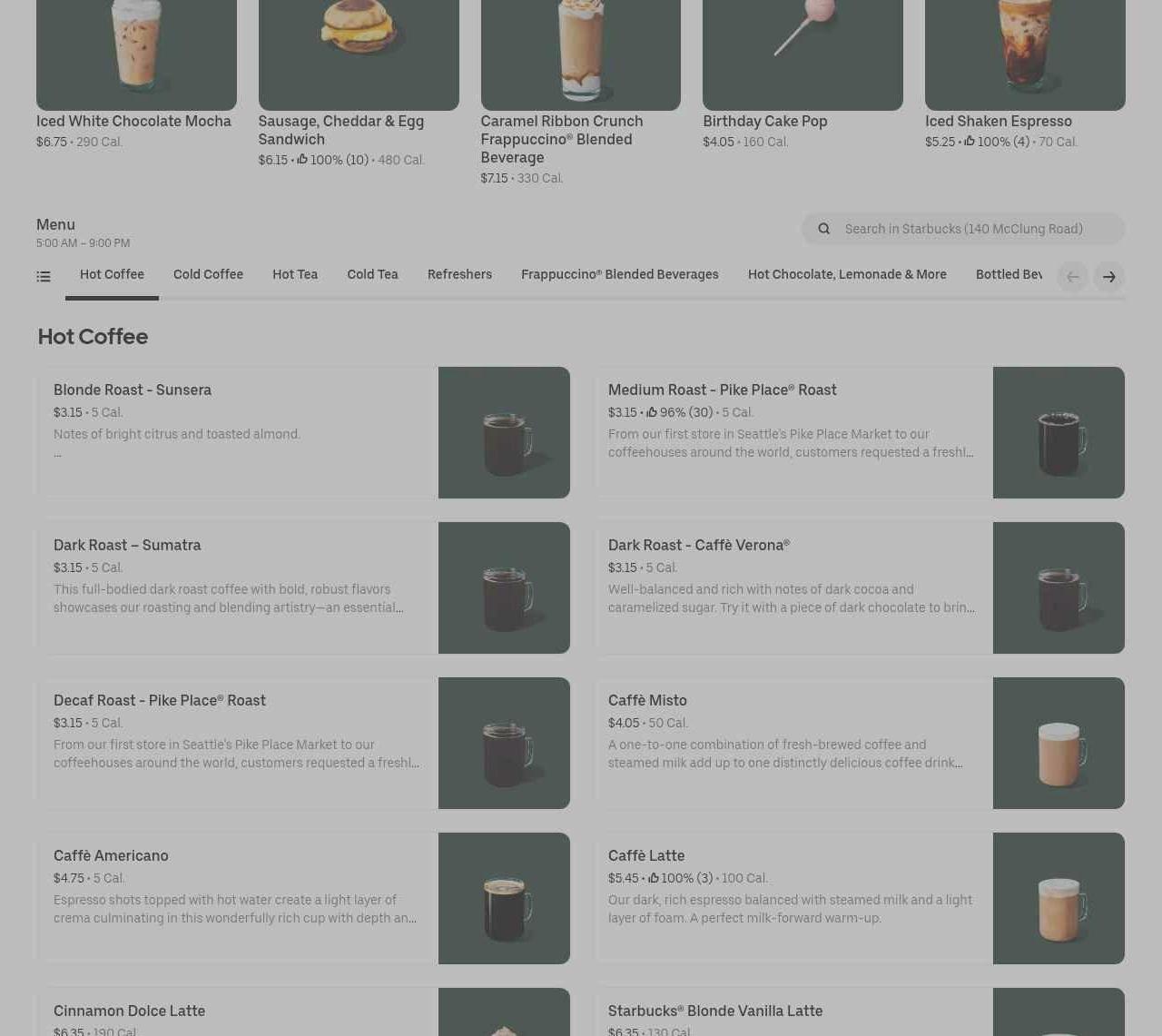
Task: Open Frappuccino Blended Beverages tab
Action: [620, 275]
